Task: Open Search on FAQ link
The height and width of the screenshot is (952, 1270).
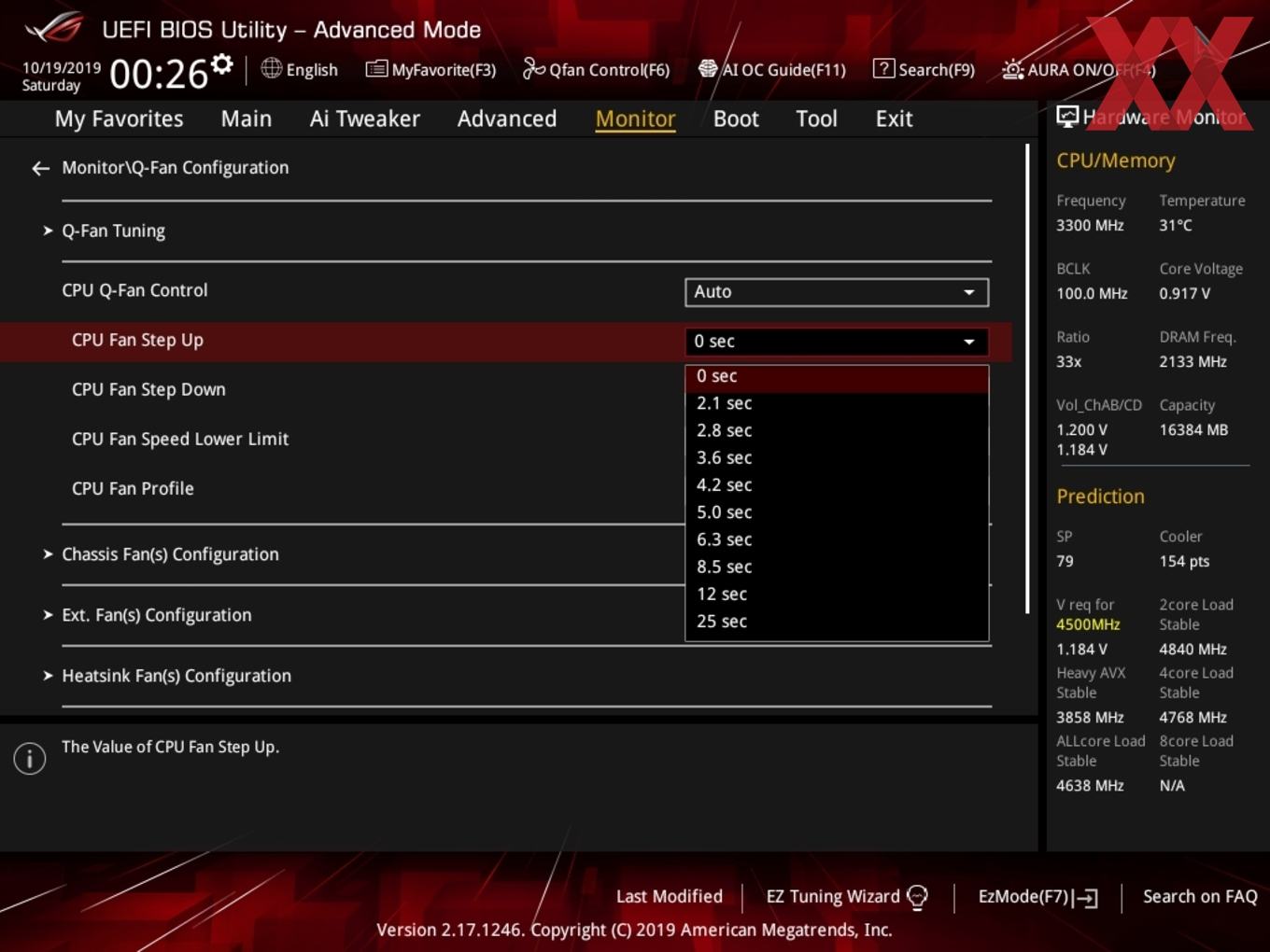Action: click(x=1200, y=896)
